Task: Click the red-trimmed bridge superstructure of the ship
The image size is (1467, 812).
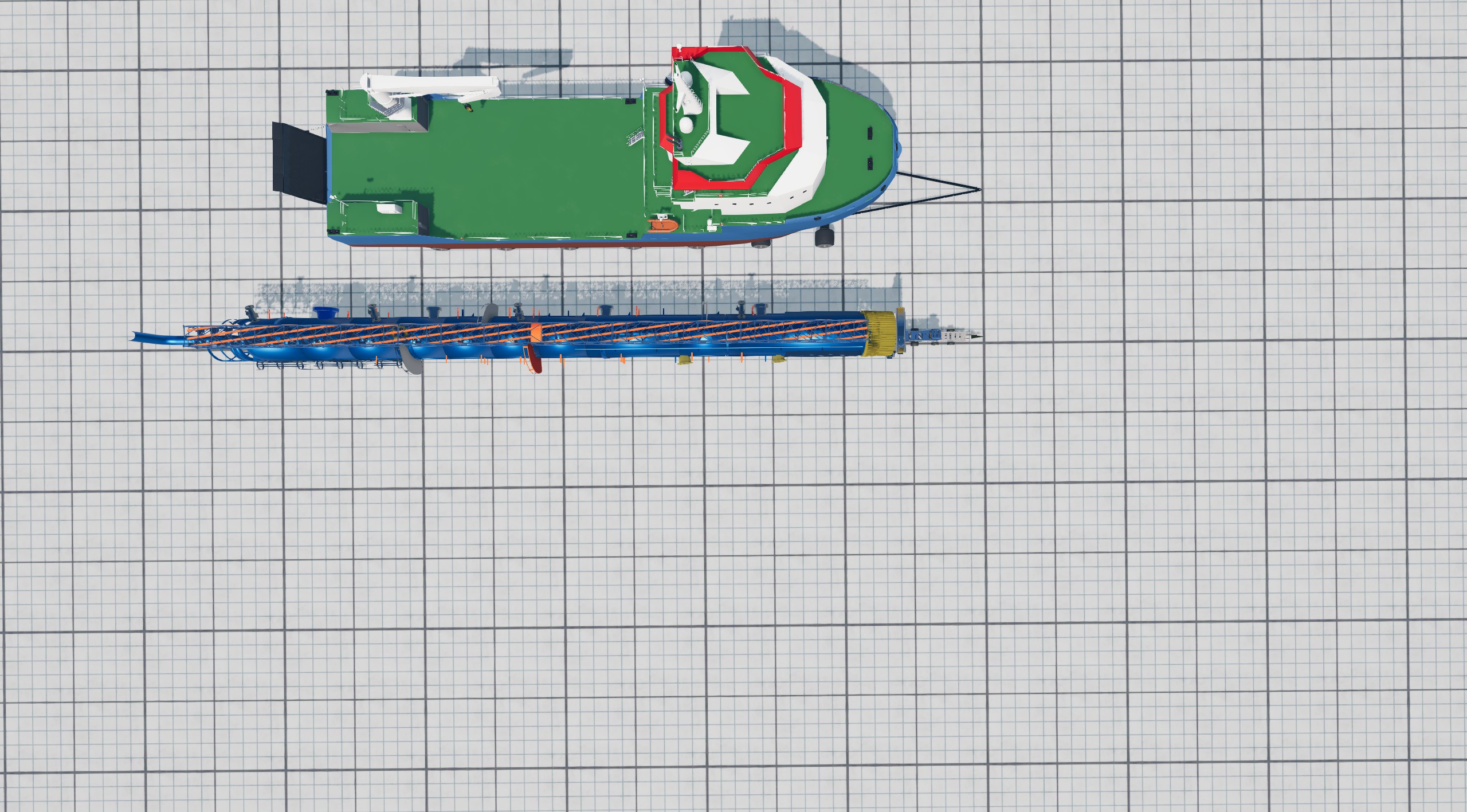Action: [731, 117]
